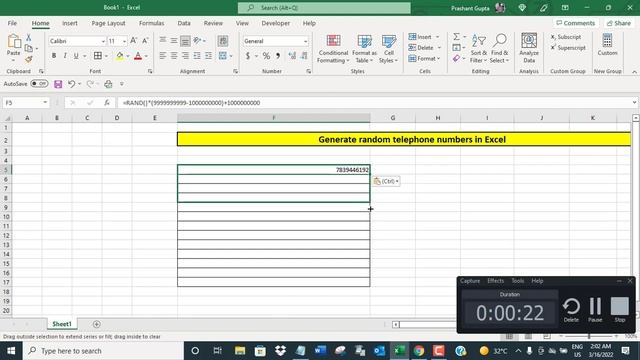Toggle Underline formatting
Viewport: 640px width, 360px height.
[x=76, y=56]
